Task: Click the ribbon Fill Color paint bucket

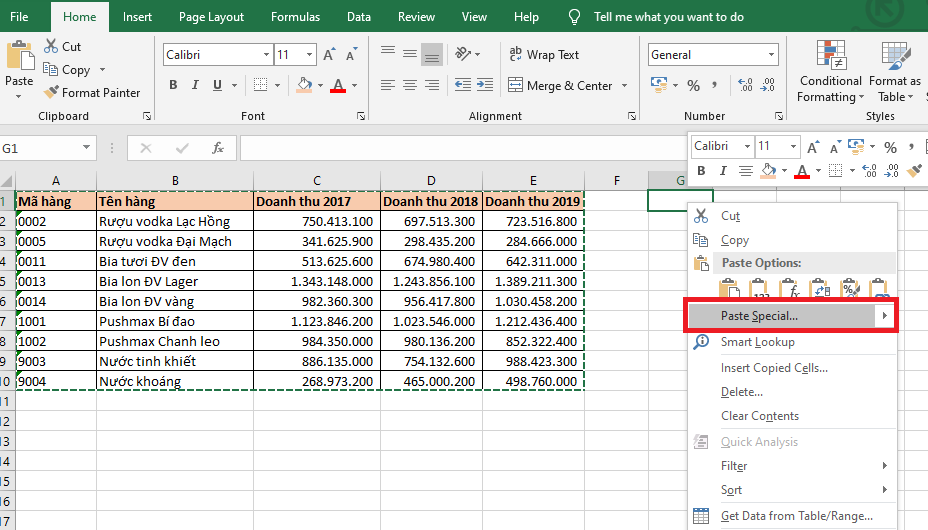Action: (x=304, y=86)
